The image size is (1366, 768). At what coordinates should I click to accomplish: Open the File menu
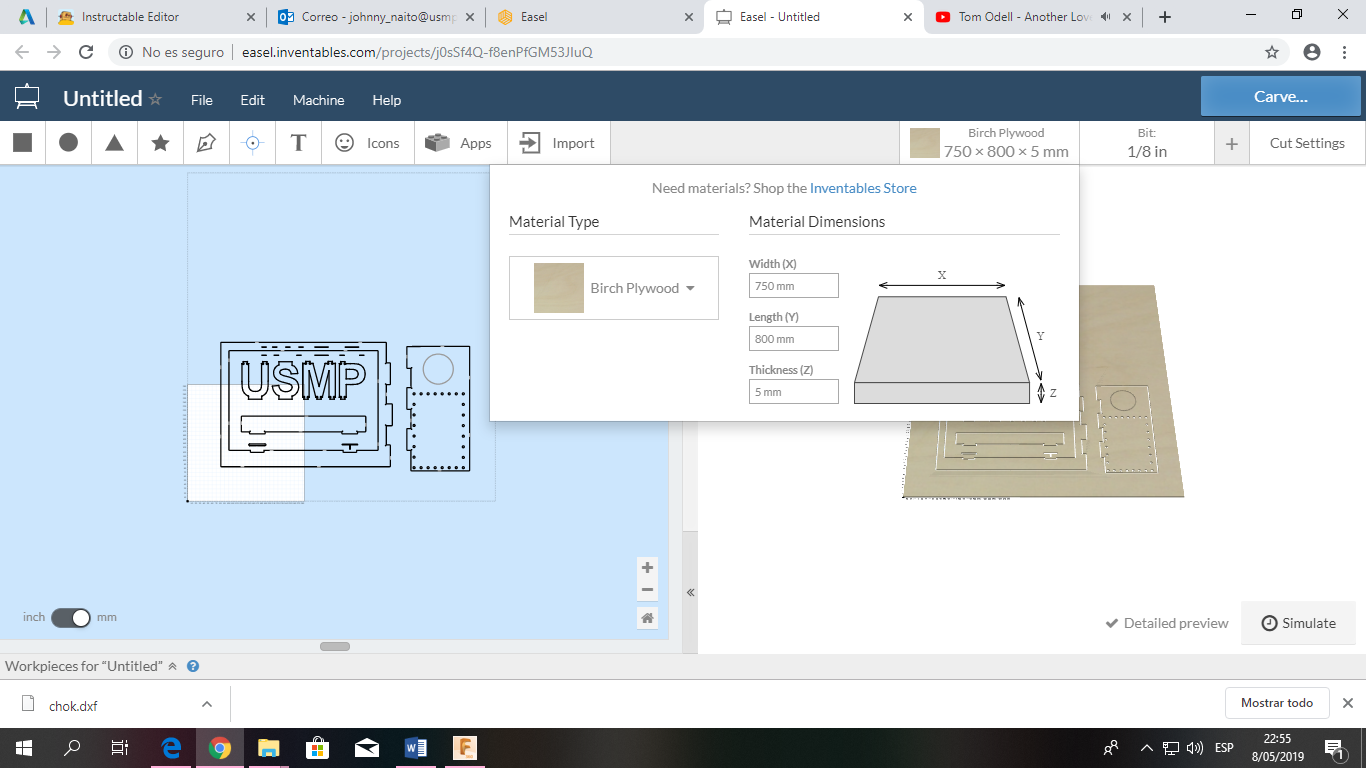click(202, 100)
